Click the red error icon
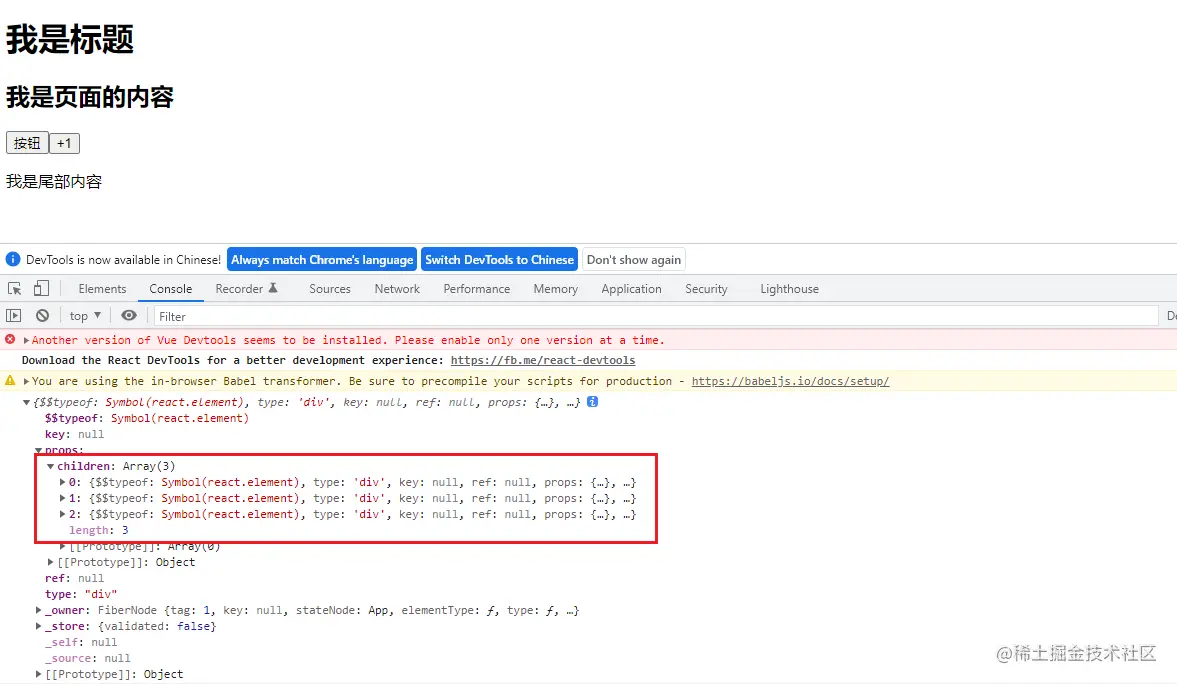 (10, 339)
